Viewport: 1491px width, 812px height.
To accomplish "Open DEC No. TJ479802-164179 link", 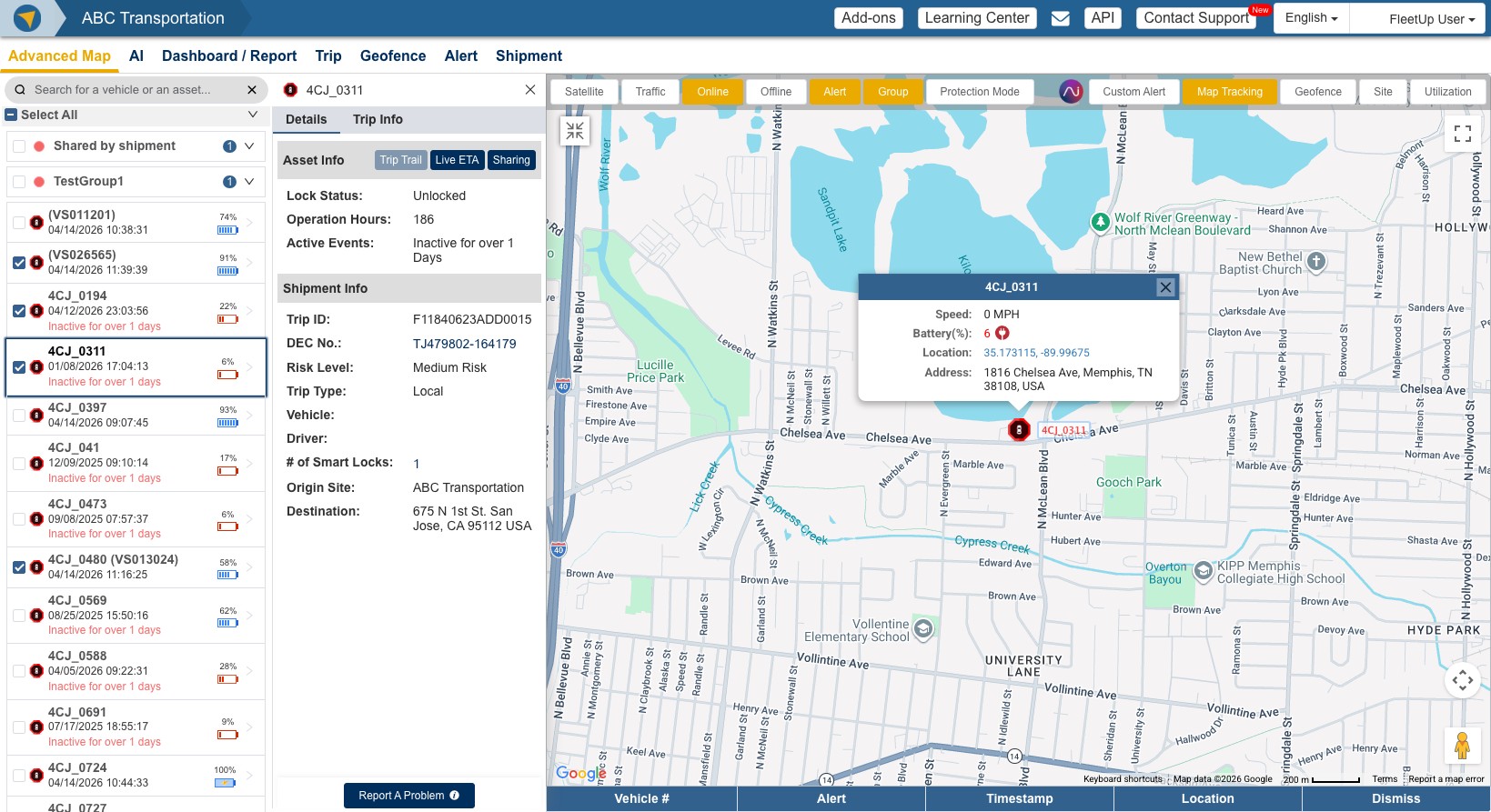I will [464, 344].
